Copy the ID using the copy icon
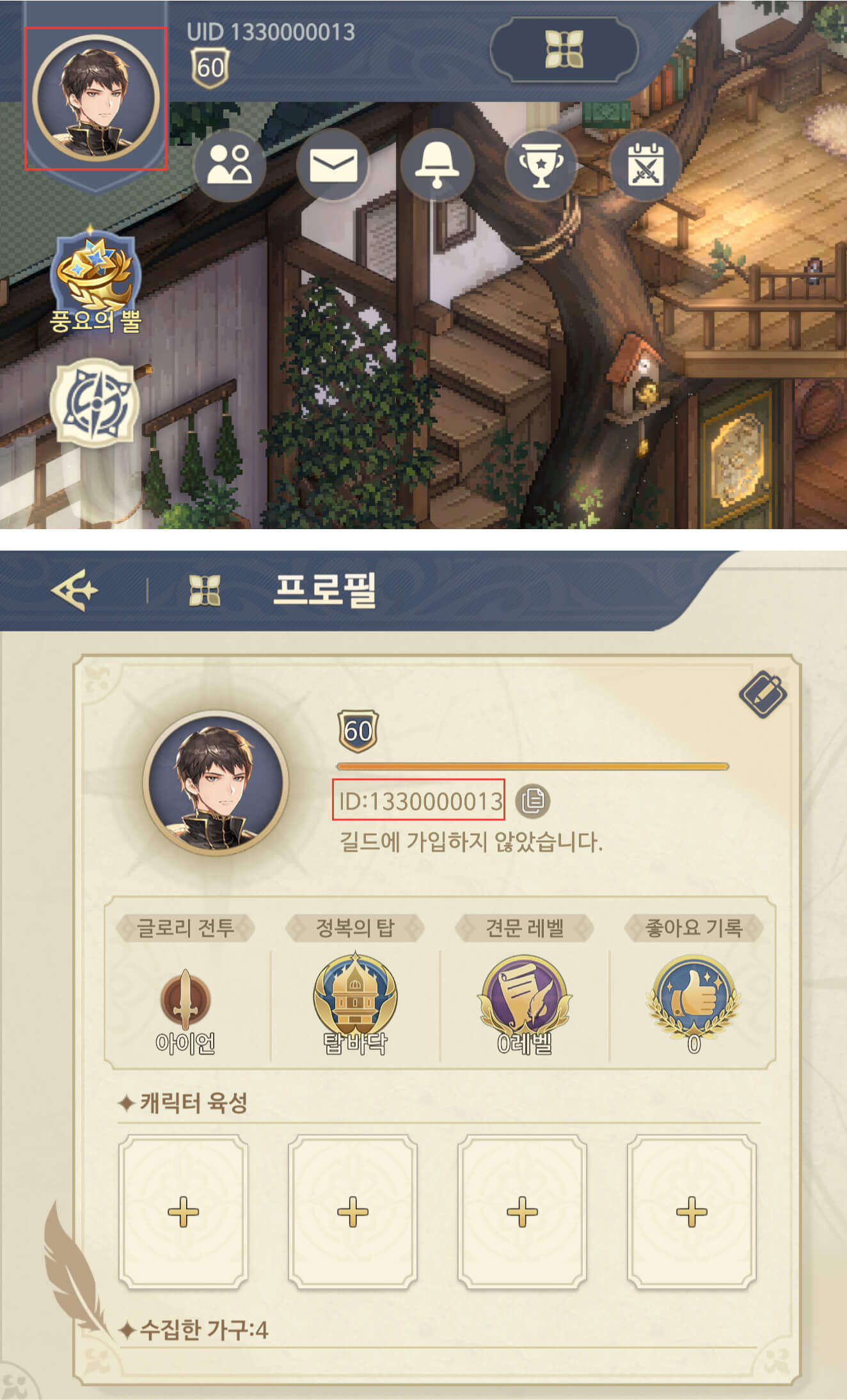Viewport: 847px width, 1400px height. tap(533, 800)
